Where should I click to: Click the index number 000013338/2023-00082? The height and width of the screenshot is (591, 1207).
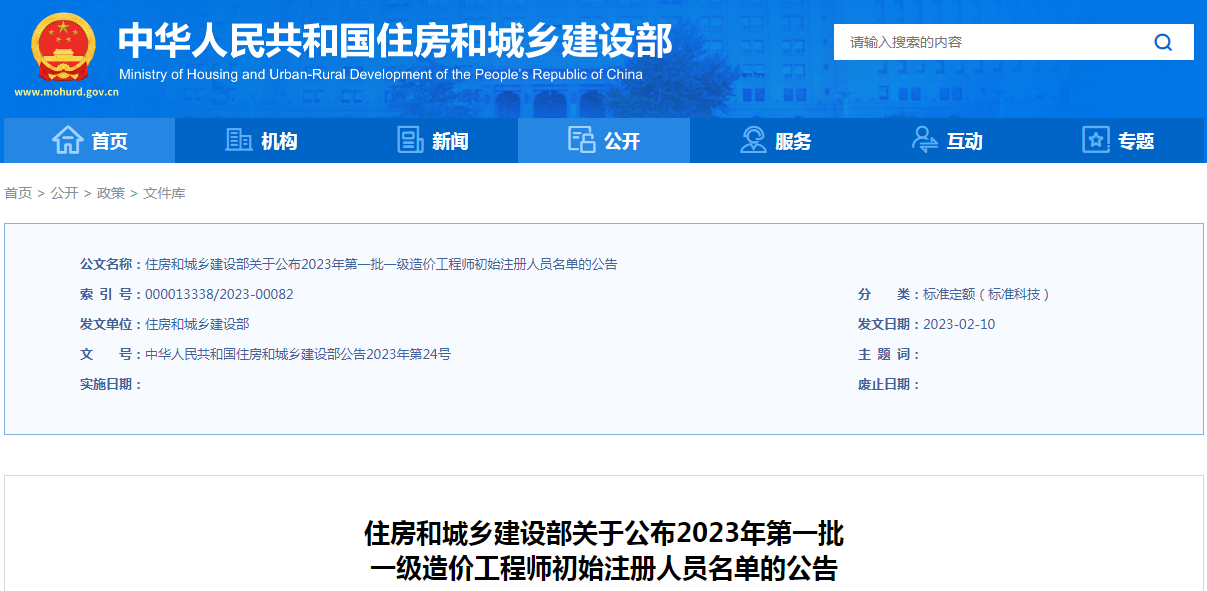[x=219, y=295]
